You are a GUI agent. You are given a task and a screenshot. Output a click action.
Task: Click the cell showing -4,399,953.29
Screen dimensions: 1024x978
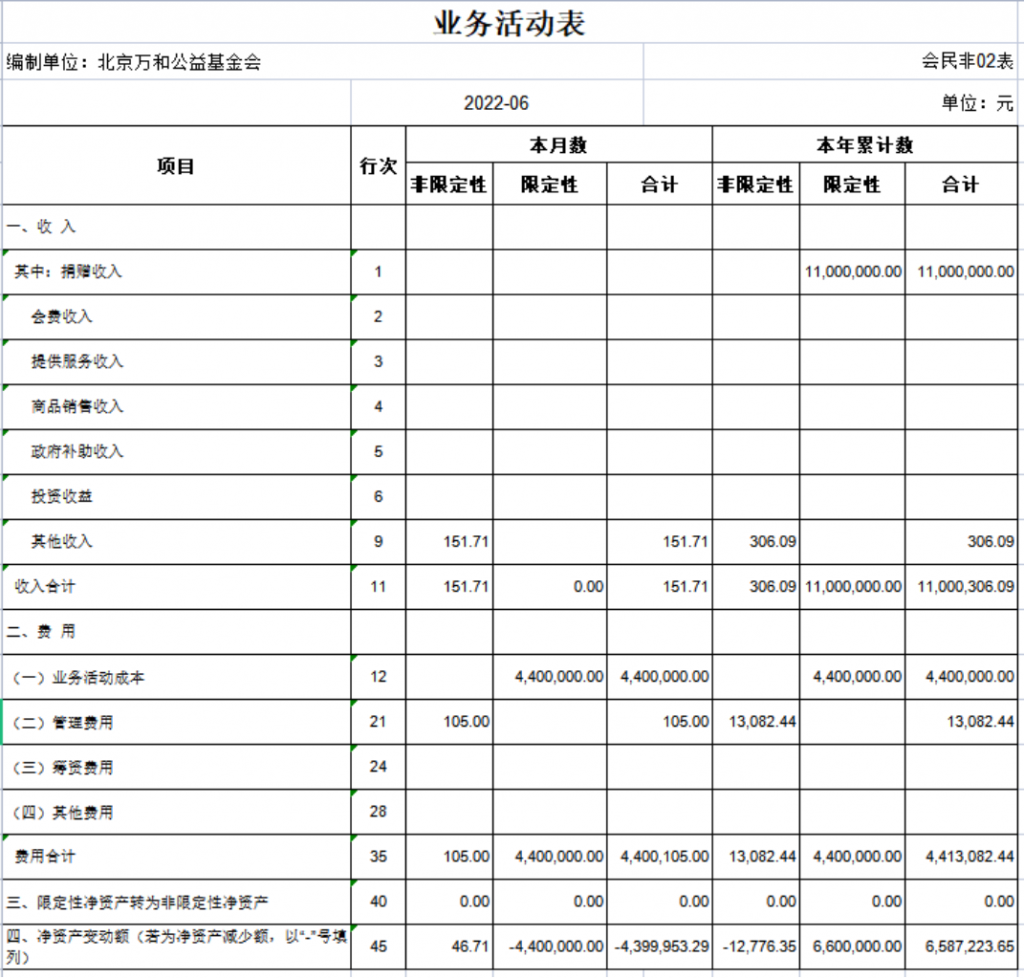click(659, 946)
